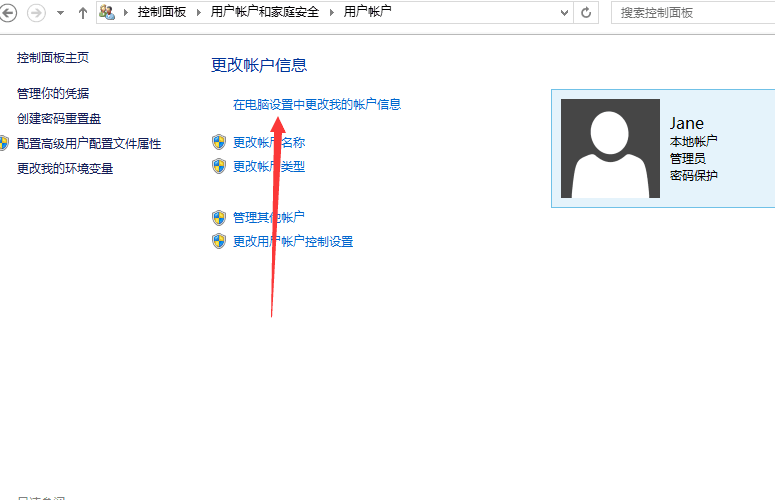Open 管理其他帐户 link
775x500 pixels.
click(x=268, y=217)
